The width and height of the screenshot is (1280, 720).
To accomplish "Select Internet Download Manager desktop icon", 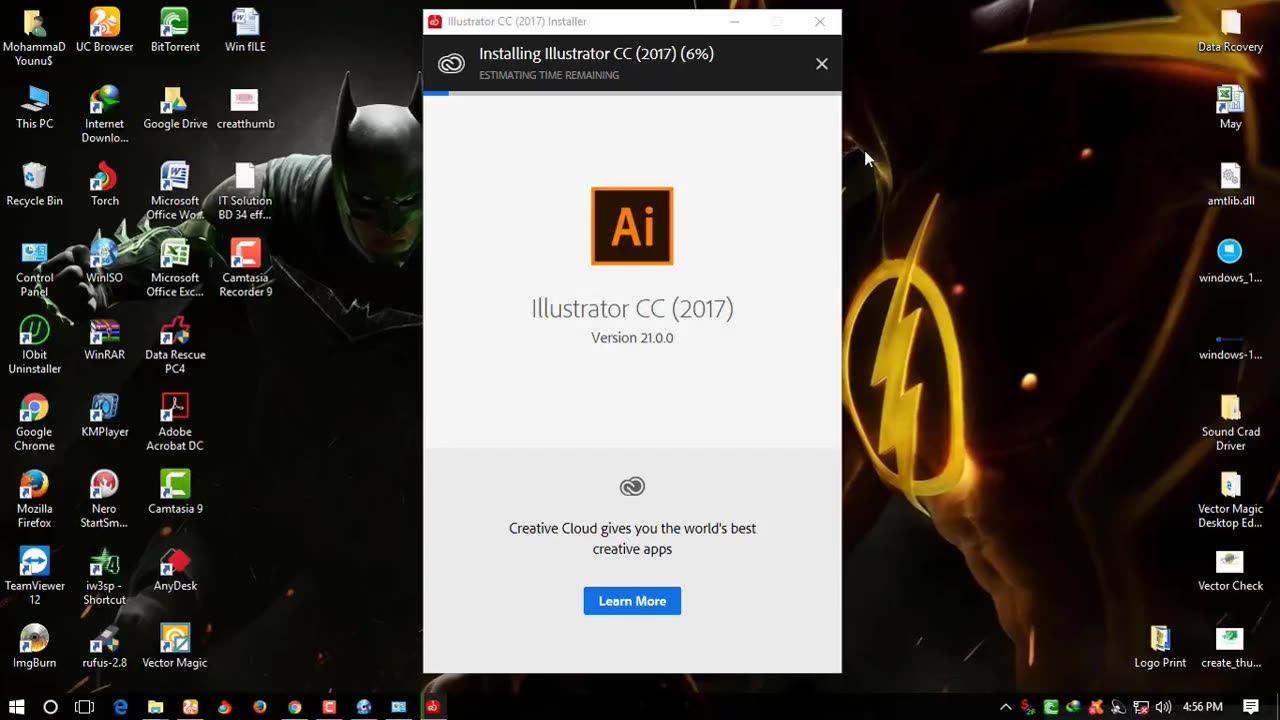I will pos(104,114).
